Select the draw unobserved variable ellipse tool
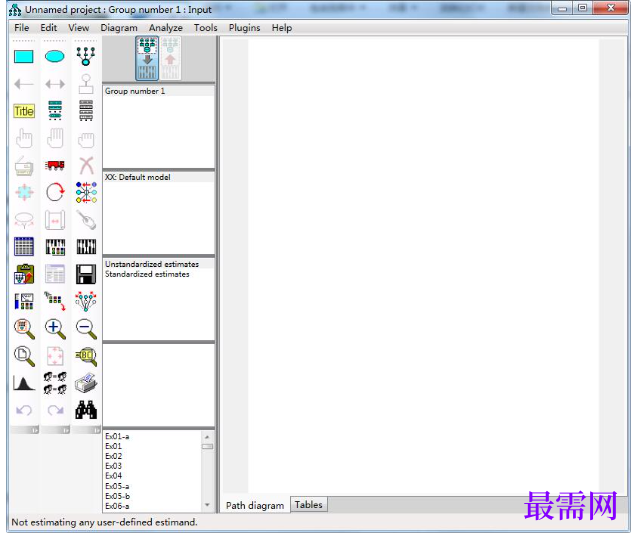Screen dimensions: 636x537 click(x=55, y=56)
